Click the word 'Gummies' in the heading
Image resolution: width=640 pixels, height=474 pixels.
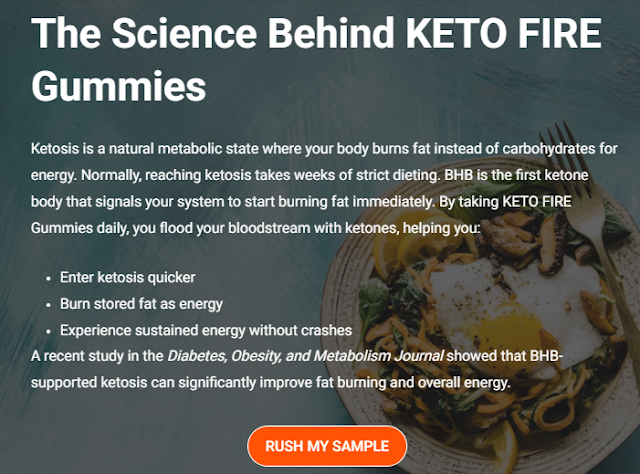[x=119, y=86]
